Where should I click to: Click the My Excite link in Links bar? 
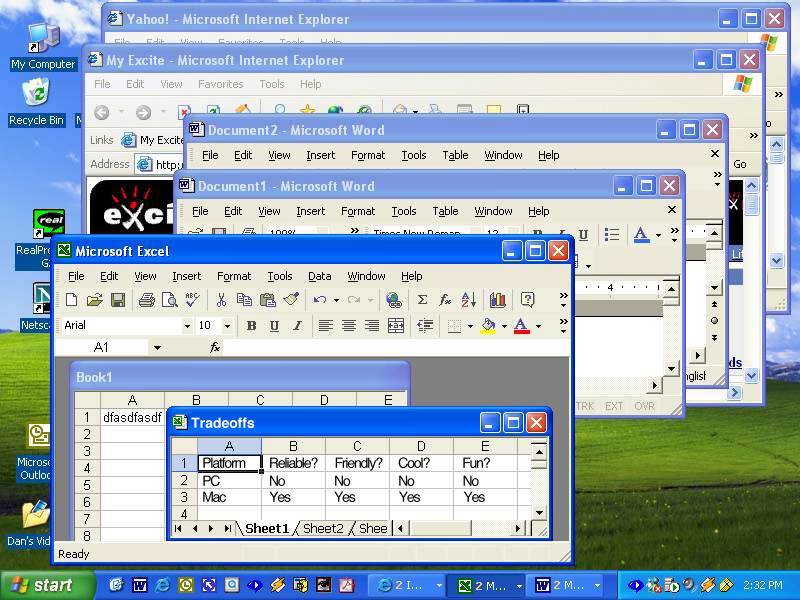click(x=153, y=140)
